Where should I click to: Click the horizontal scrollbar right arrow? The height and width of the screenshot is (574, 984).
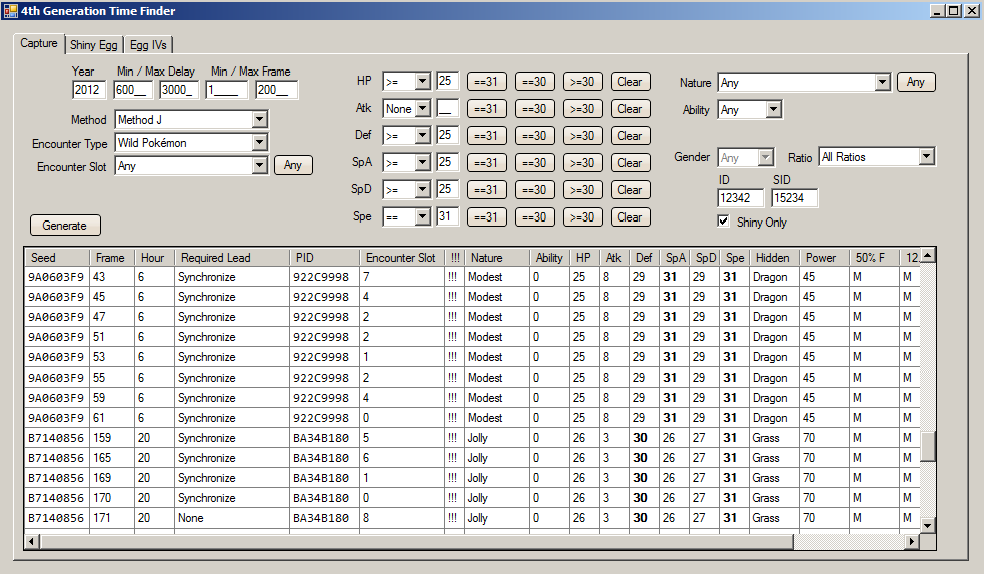(x=912, y=541)
